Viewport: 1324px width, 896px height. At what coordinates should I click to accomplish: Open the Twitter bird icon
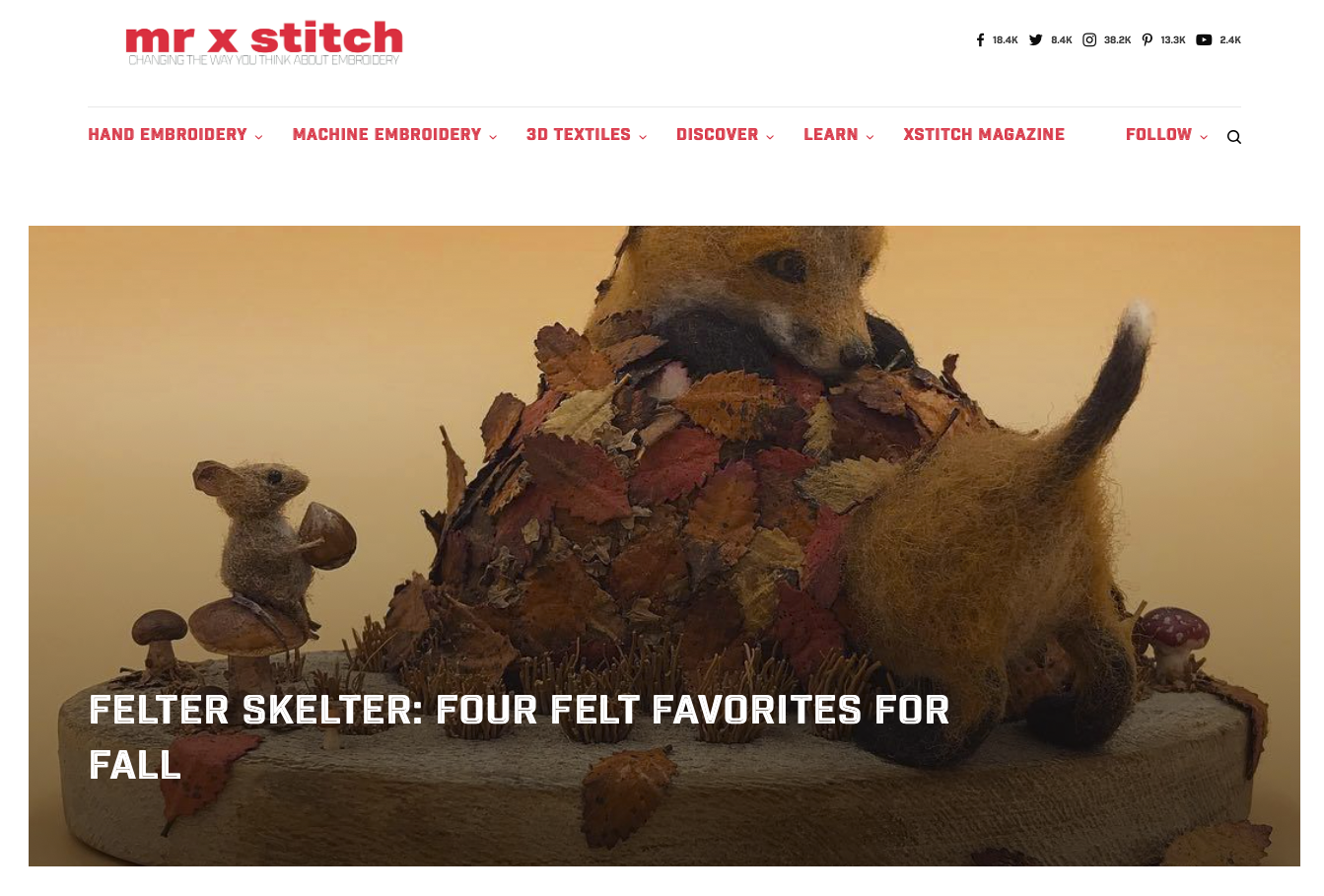(x=1035, y=40)
